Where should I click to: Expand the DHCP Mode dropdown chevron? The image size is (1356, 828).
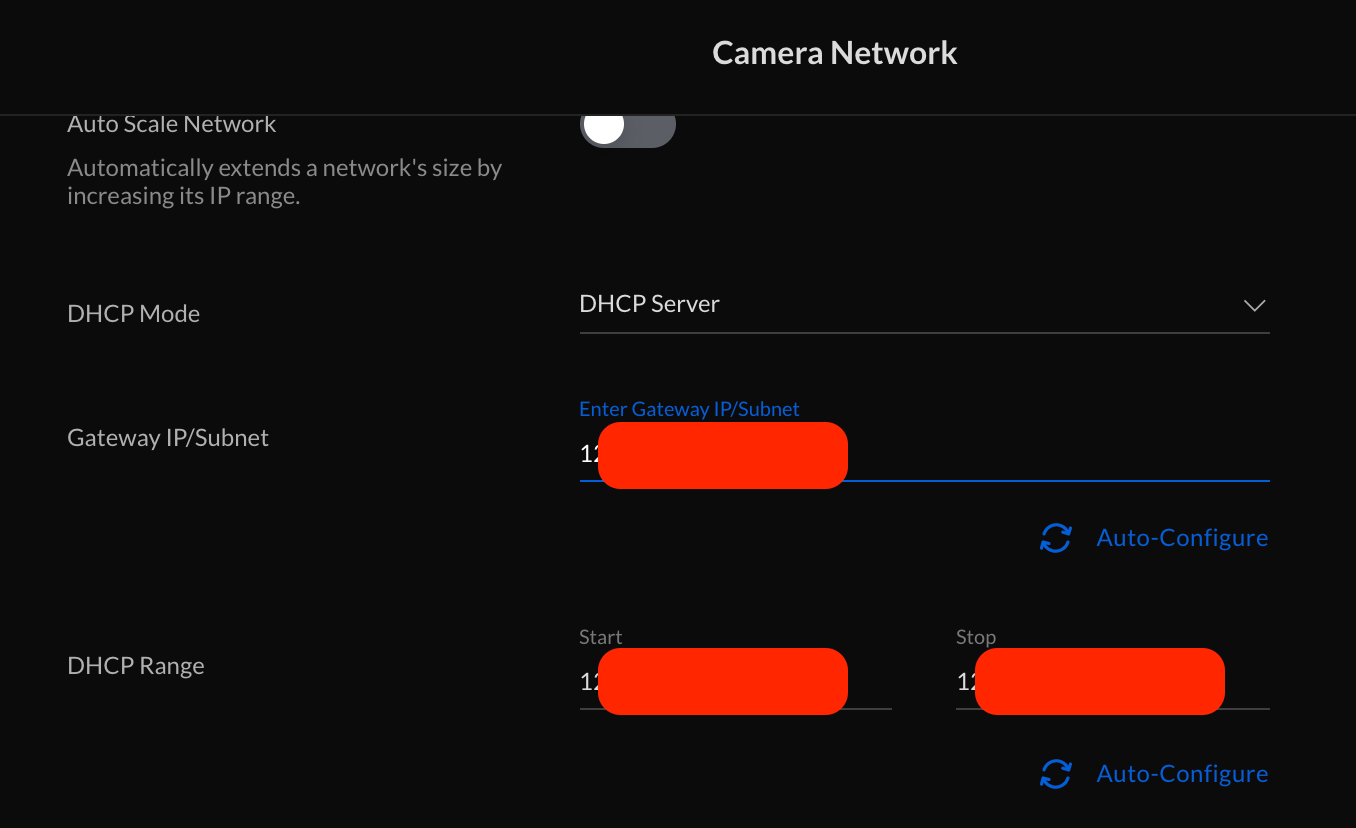click(x=1254, y=305)
